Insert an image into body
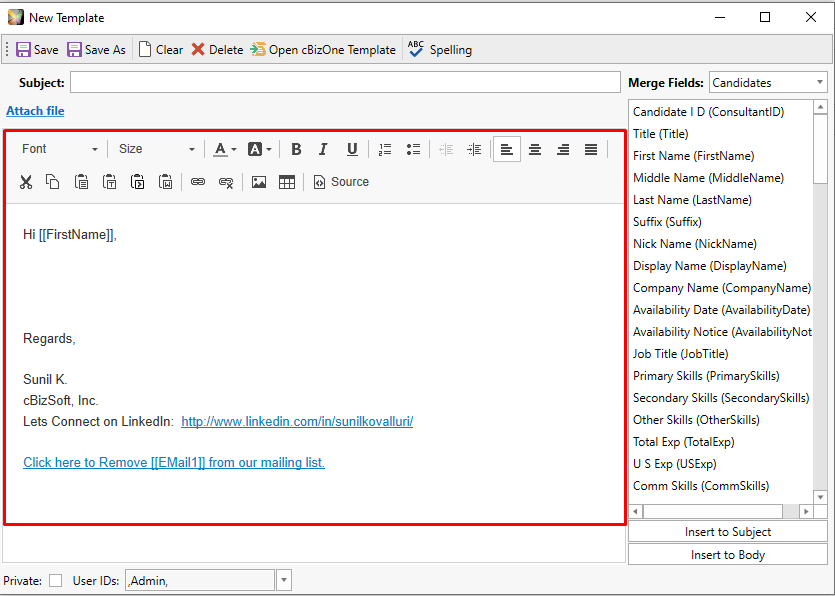The width and height of the screenshot is (835, 596). click(259, 182)
